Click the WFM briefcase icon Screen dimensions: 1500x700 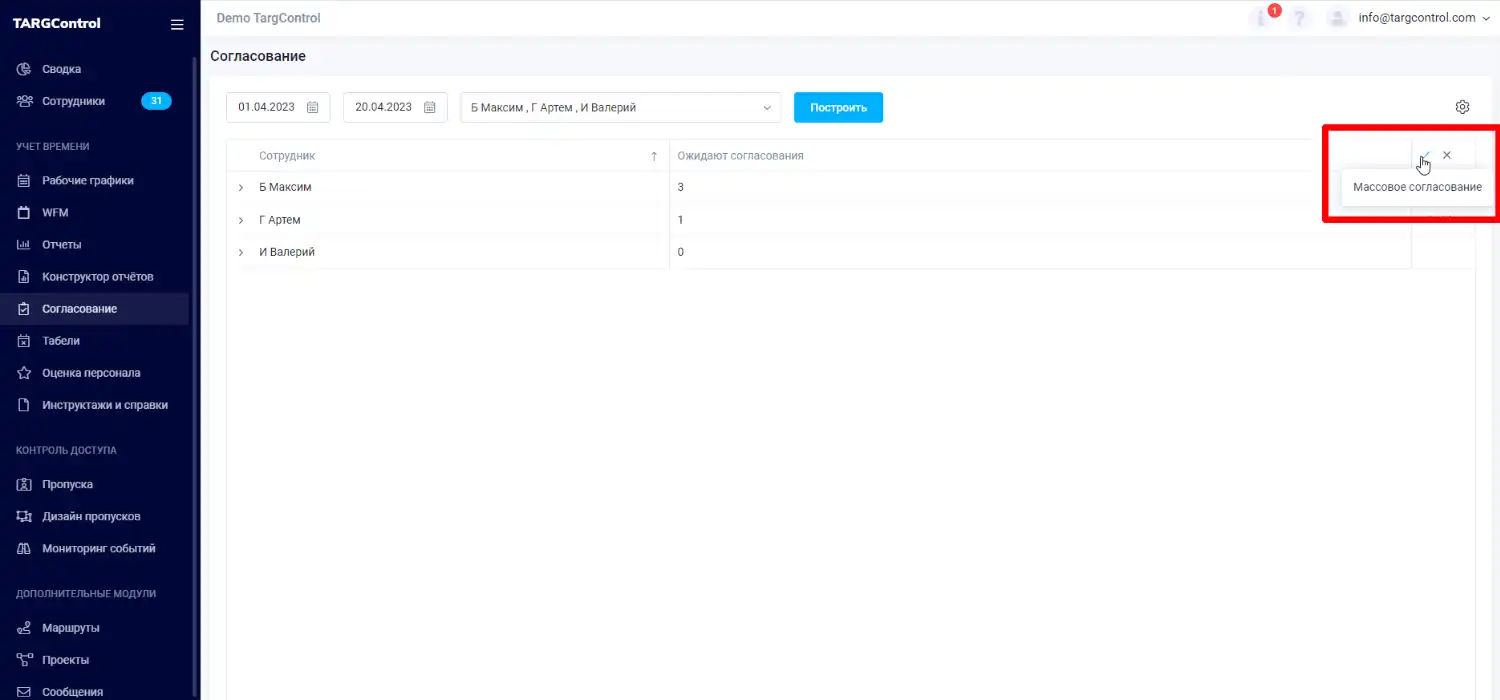coord(24,213)
